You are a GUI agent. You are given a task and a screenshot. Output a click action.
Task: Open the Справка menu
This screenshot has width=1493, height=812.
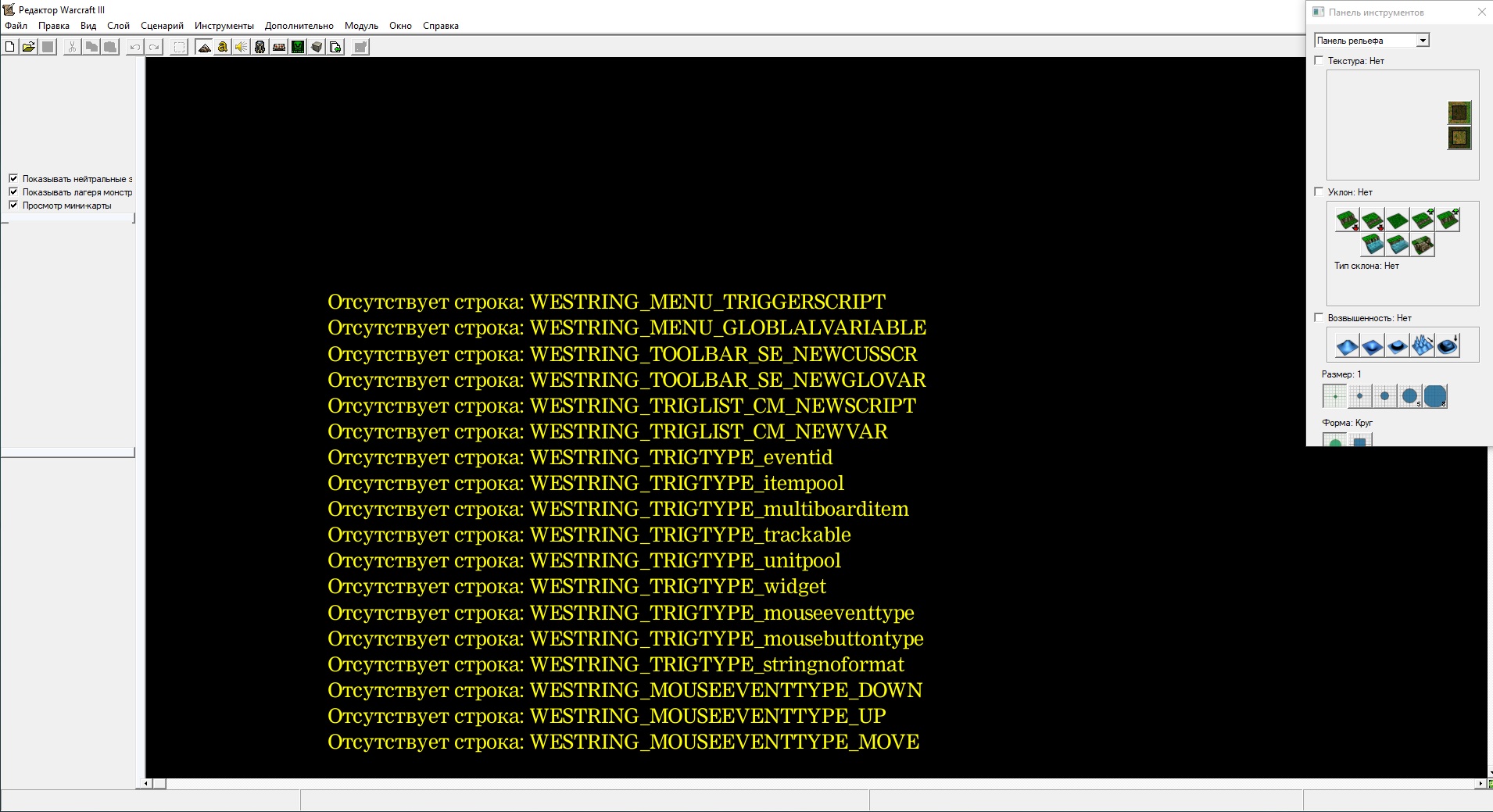pos(441,26)
